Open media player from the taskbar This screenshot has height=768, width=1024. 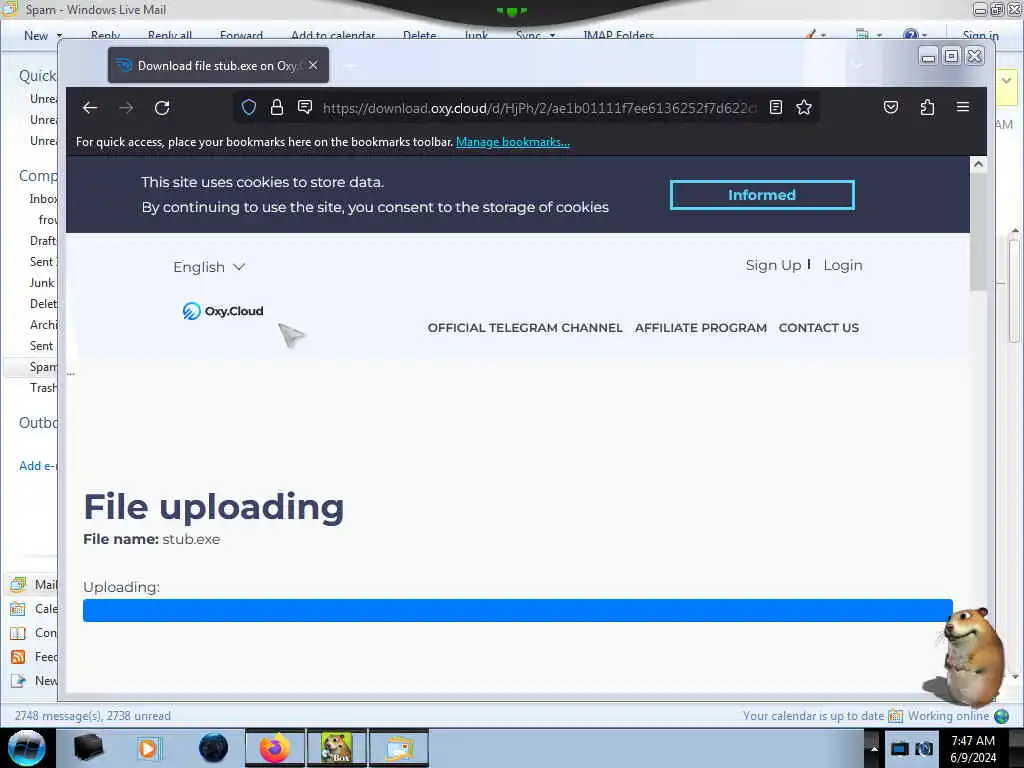(x=148, y=748)
